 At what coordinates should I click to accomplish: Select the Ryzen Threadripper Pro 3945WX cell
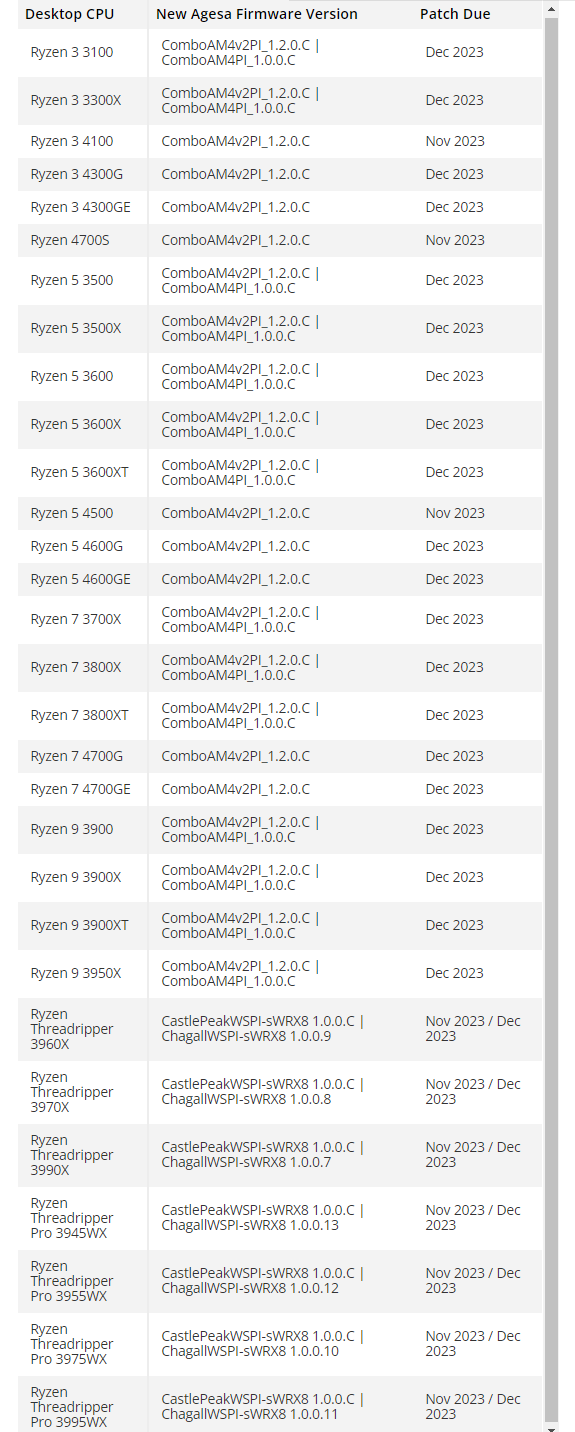[83, 1218]
